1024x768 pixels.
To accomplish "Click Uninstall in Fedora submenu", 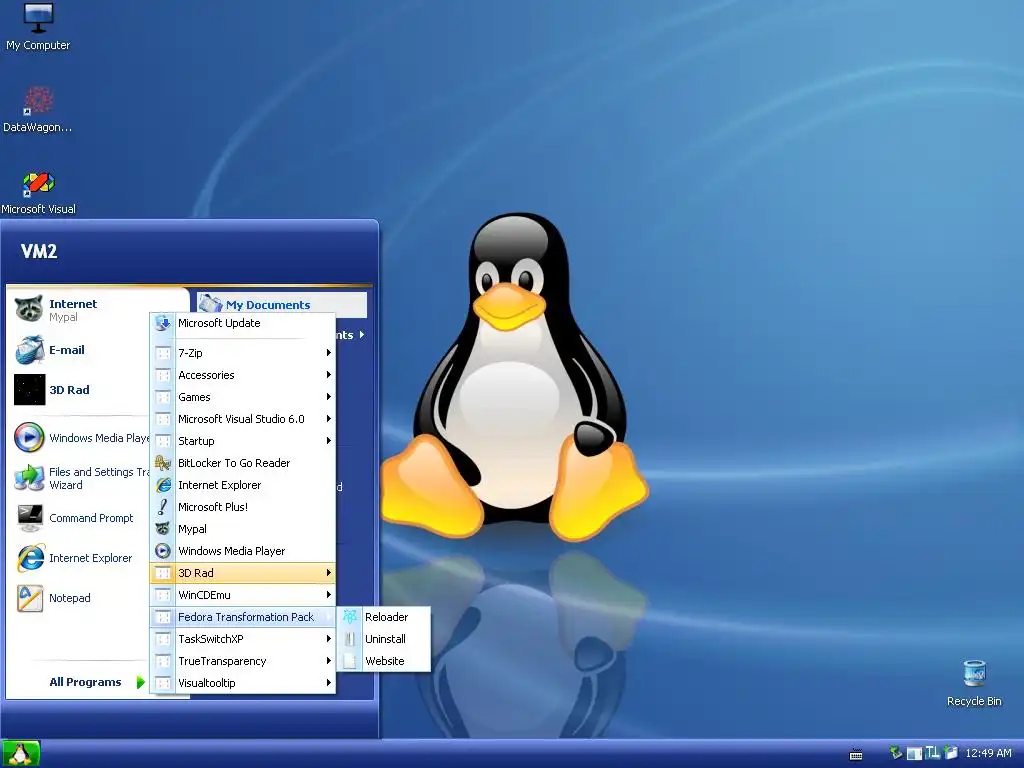I will click(x=384, y=639).
